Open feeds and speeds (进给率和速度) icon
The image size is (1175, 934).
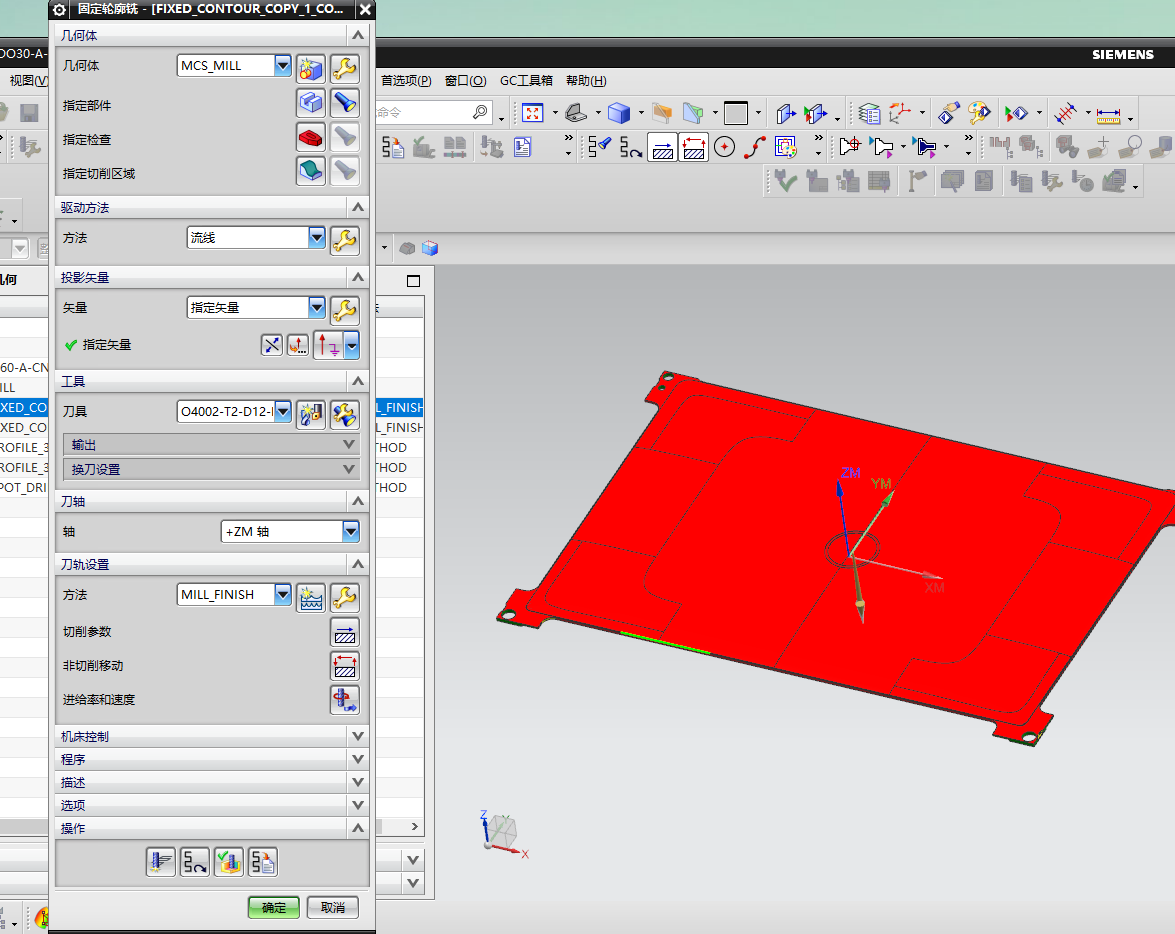[x=345, y=699]
